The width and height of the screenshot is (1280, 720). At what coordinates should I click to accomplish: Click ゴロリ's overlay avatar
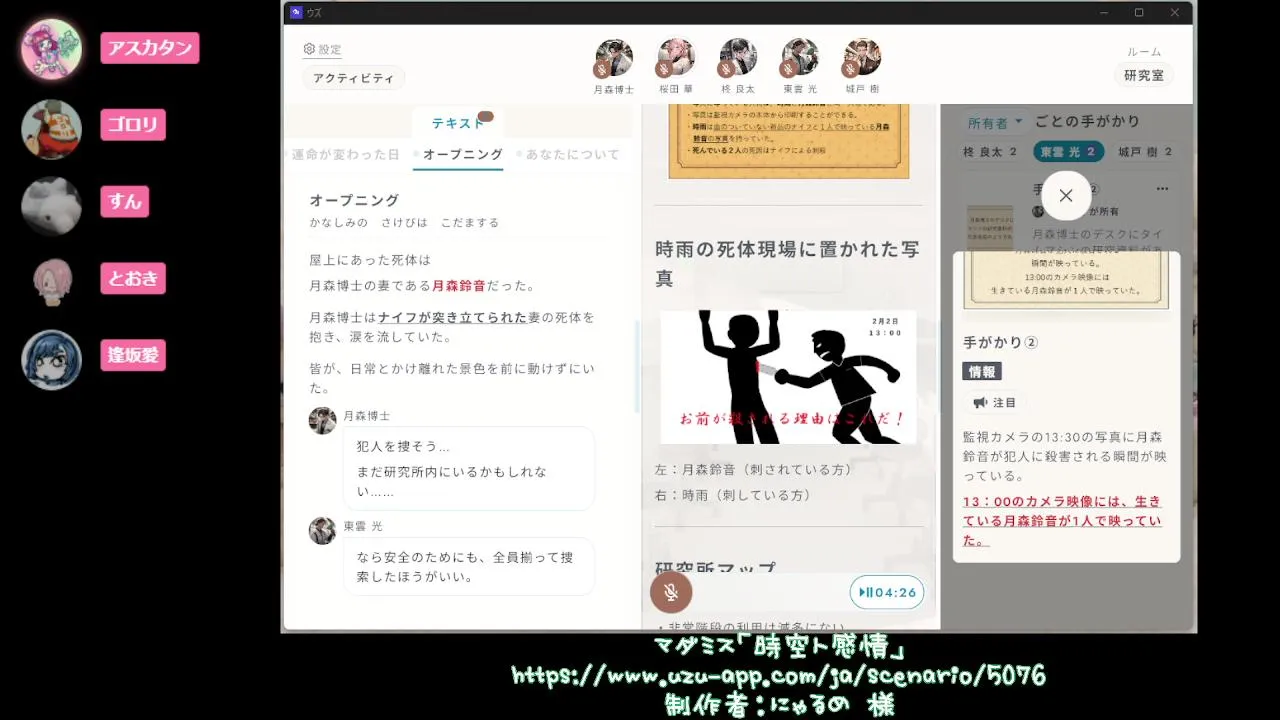[x=51, y=129]
